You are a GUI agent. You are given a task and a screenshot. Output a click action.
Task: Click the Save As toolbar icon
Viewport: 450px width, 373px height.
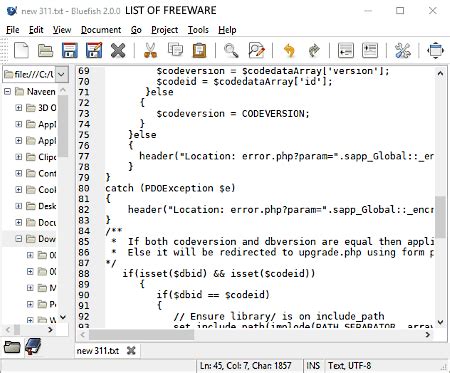click(x=94, y=51)
